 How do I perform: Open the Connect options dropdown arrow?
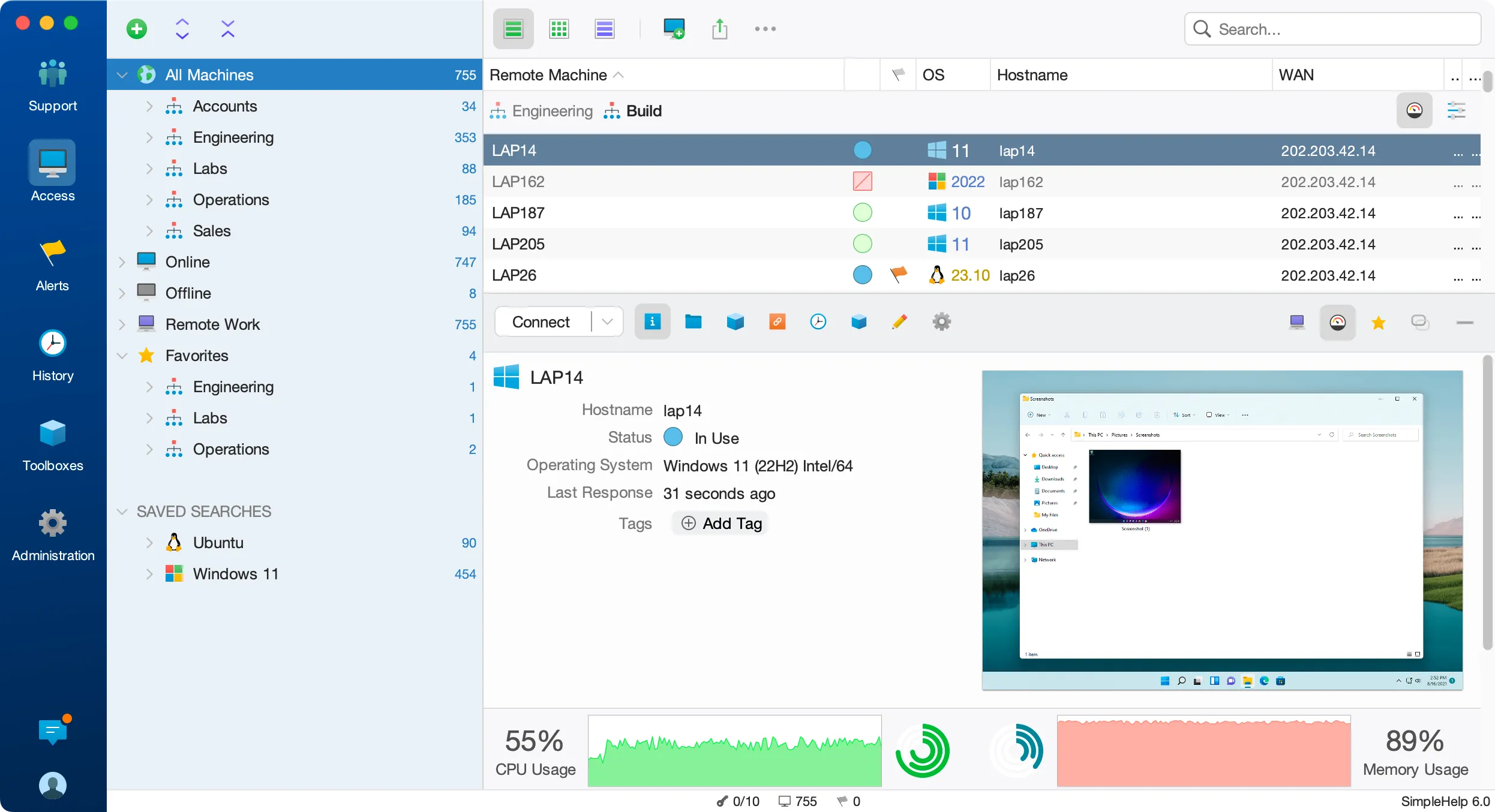click(607, 321)
